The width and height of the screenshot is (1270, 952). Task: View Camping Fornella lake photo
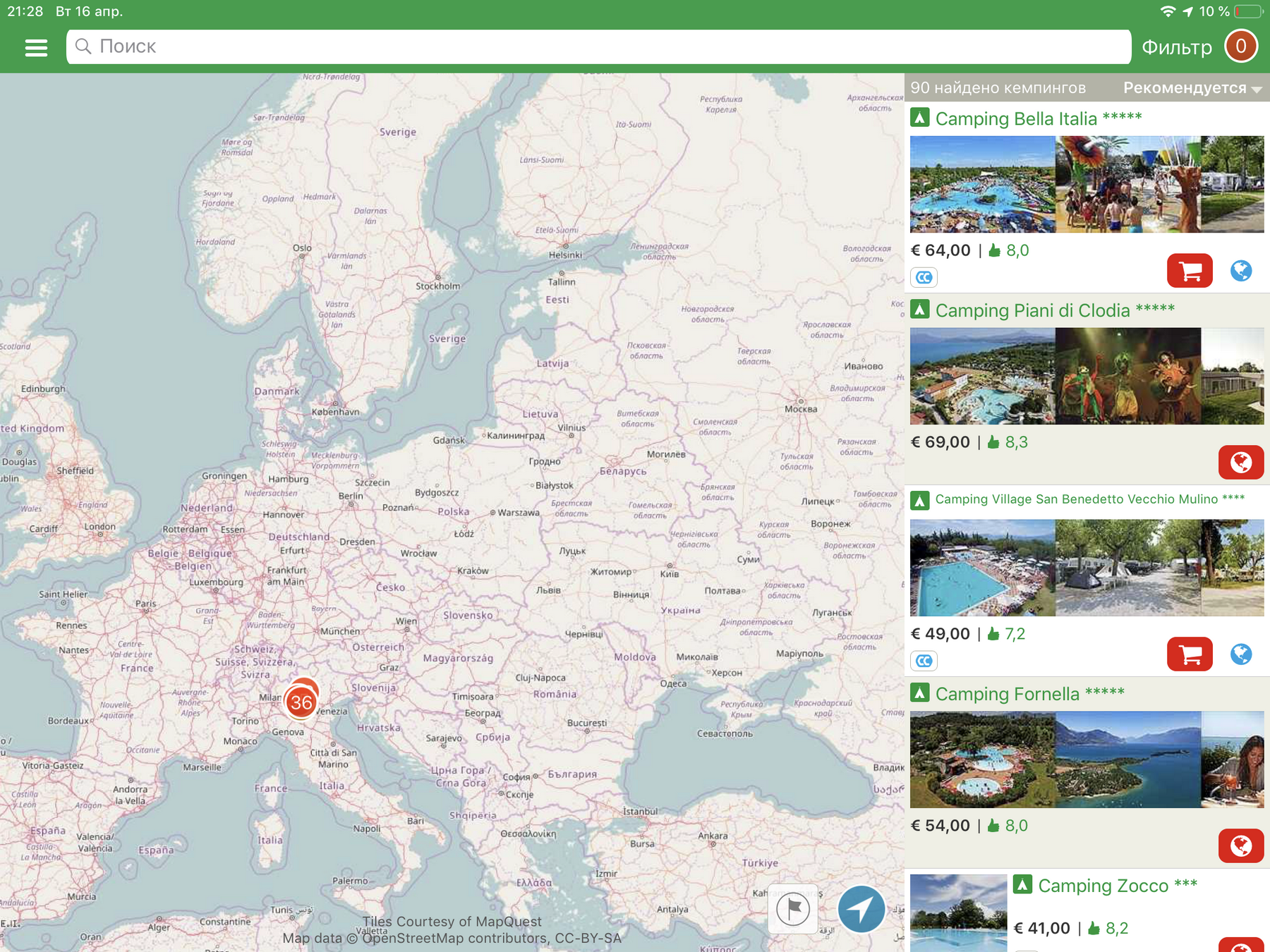(x=1128, y=759)
